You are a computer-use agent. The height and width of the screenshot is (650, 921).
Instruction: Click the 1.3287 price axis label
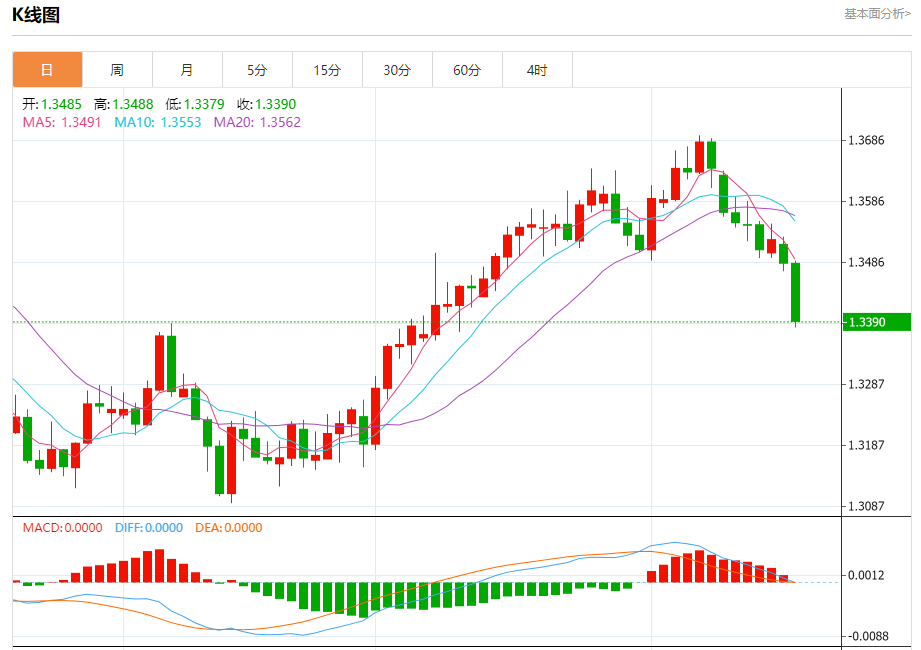866,385
